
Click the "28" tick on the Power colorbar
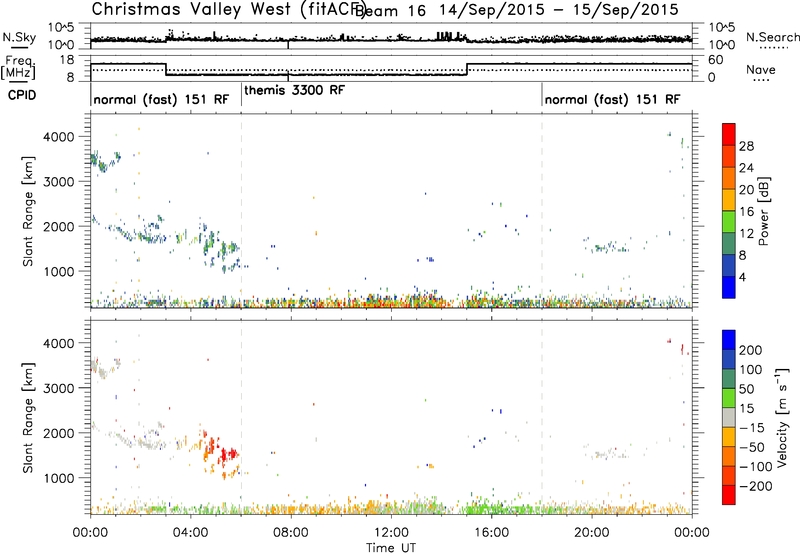[x=746, y=146]
